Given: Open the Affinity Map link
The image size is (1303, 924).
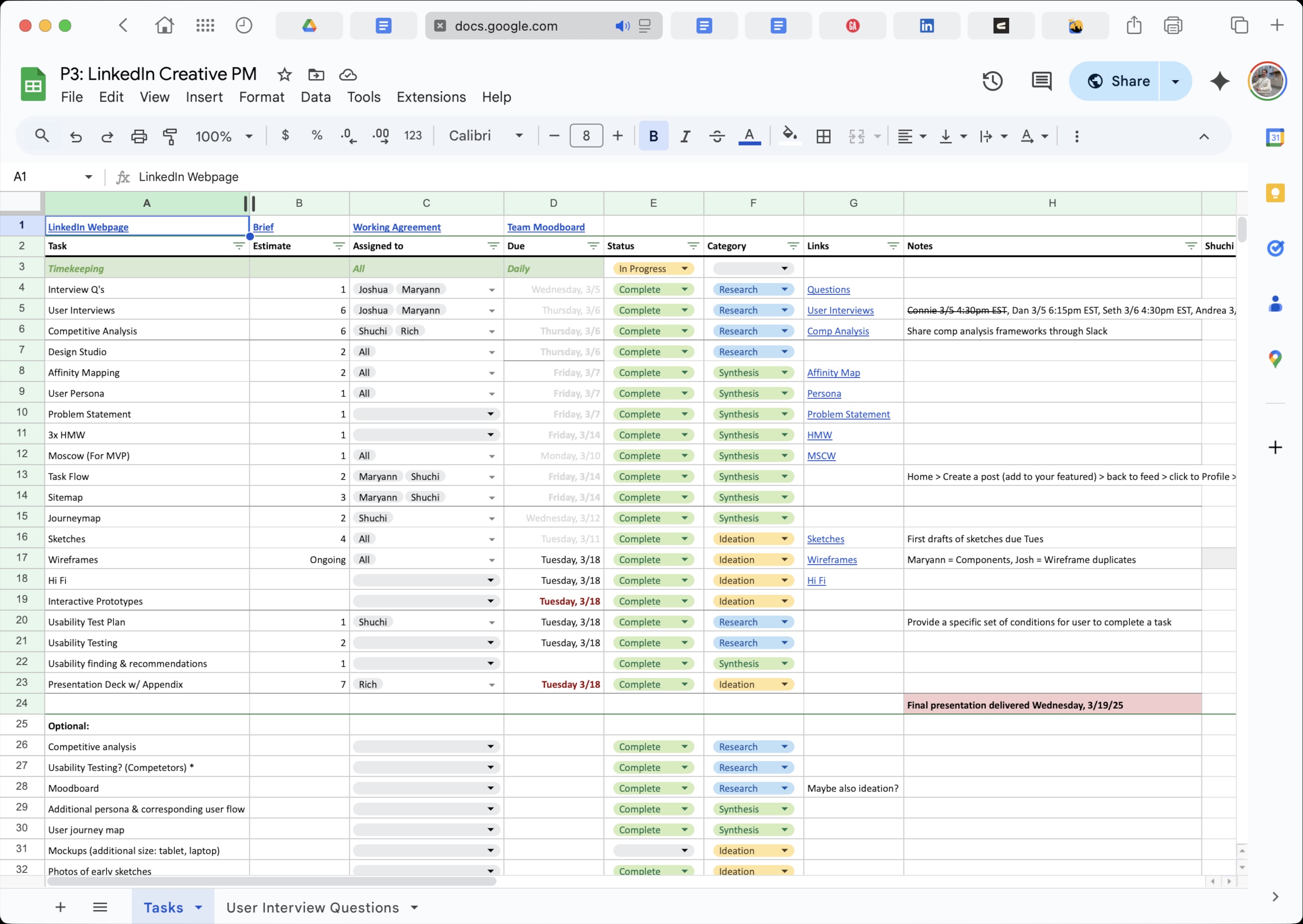Looking at the screenshot, I should tap(833, 373).
